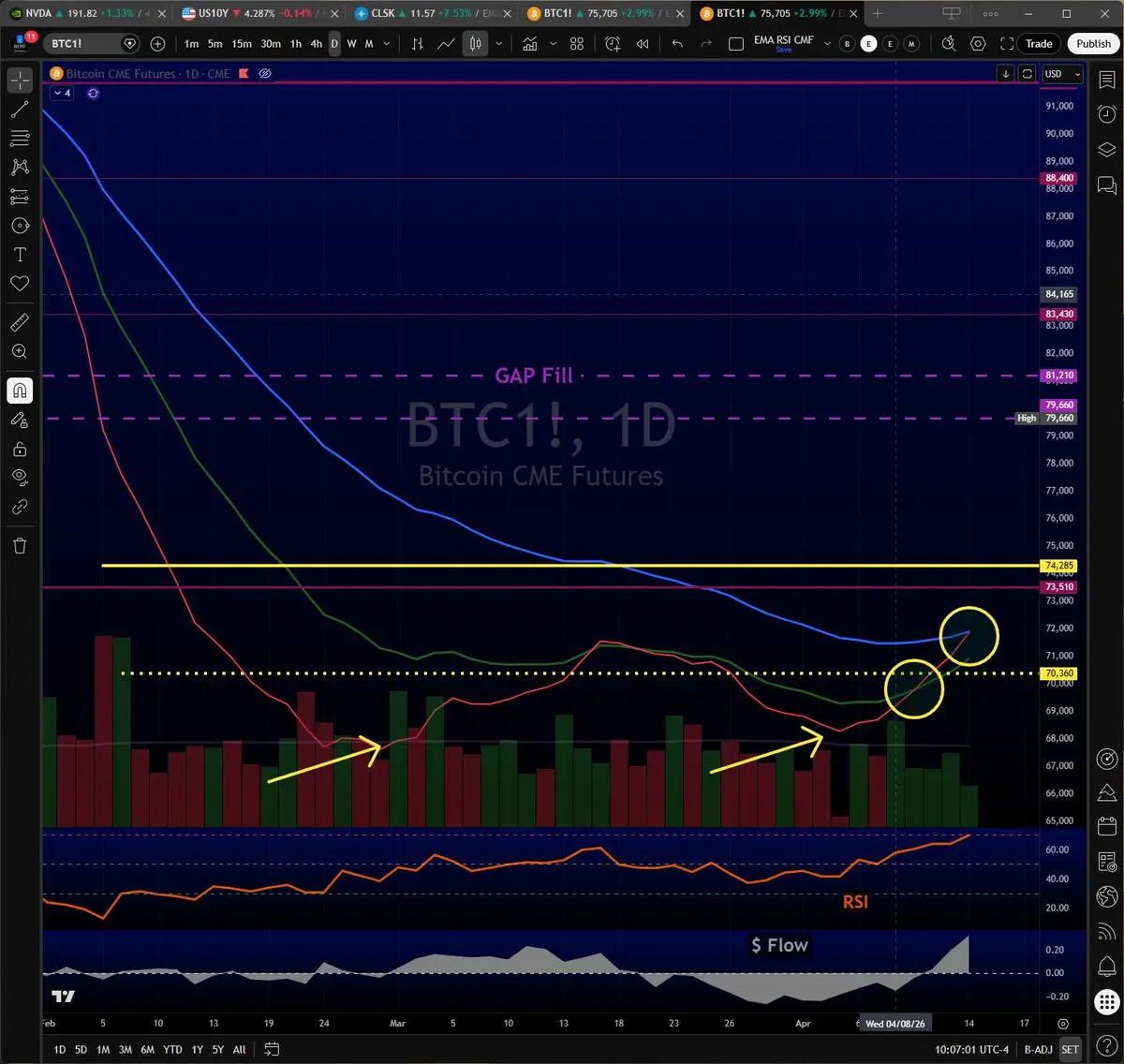This screenshot has width=1124, height=1064.
Task: Remove drawings with the trash icon
Action: (x=20, y=545)
